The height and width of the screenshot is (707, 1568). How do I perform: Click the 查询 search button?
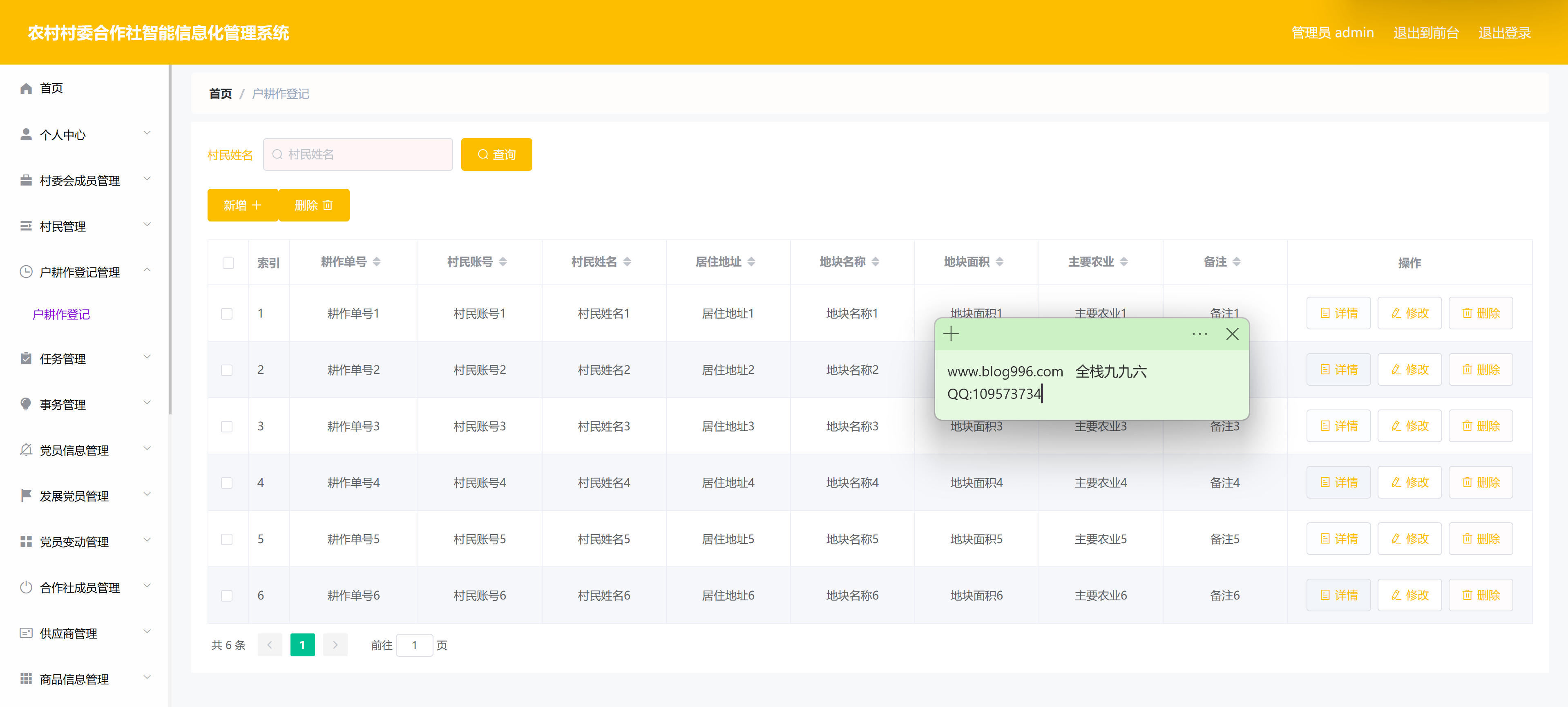tap(496, 154)
